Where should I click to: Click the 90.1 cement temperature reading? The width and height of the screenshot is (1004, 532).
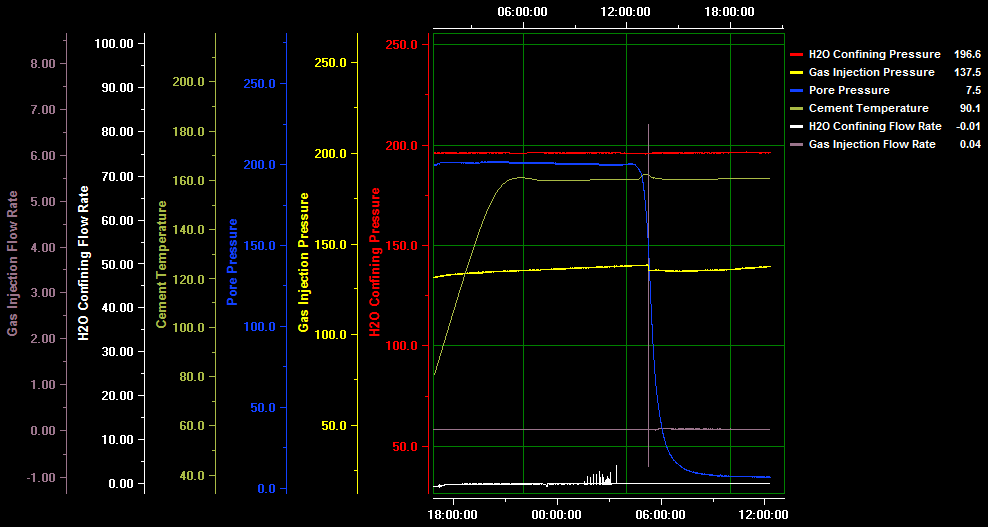pos(969,108)
